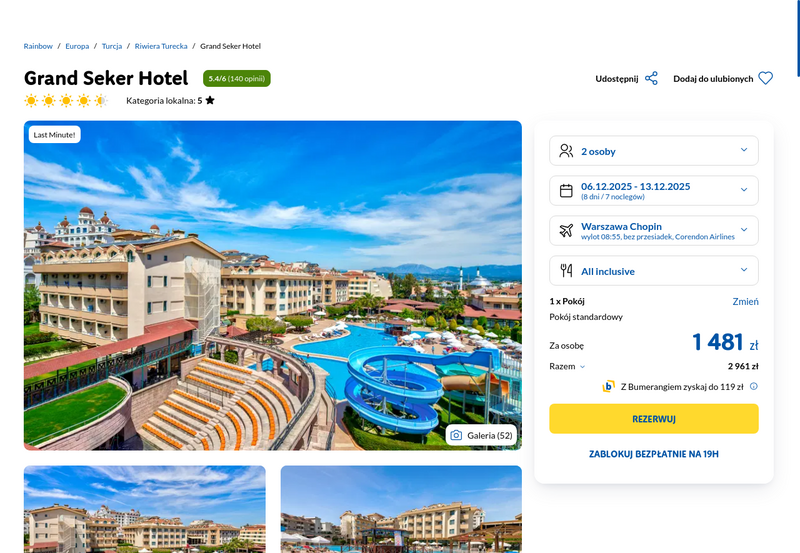Click the REZERWUJ booking button
This screenshot has width=800, height=553.
click(x=654, y=419)
